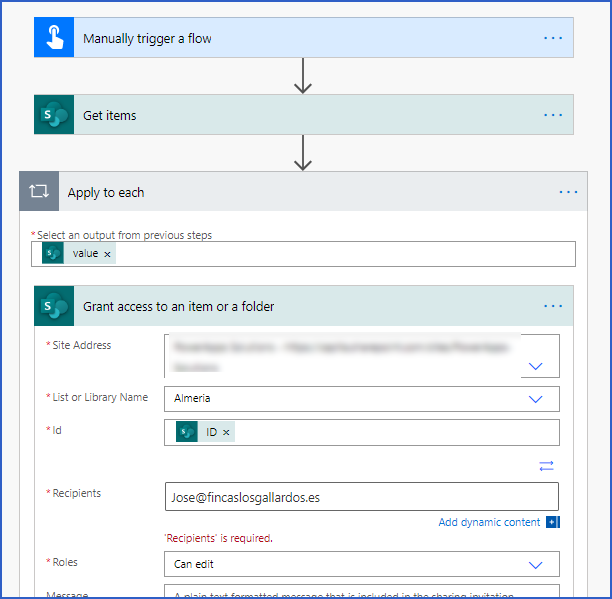Screen dimensions: 612x599
Task: Click the Site Address field label
Action: [x=82, y=345]
